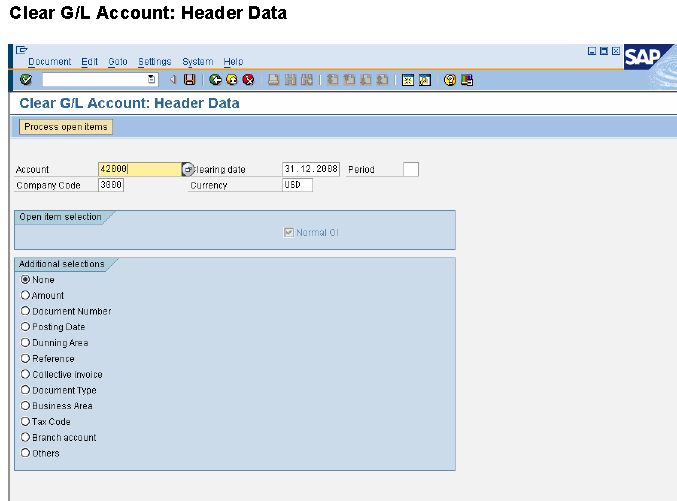Viewport: 677px width, 501px height.
Task: Click the small arrow left of the Save icon
Action: [x=173, y=79]
